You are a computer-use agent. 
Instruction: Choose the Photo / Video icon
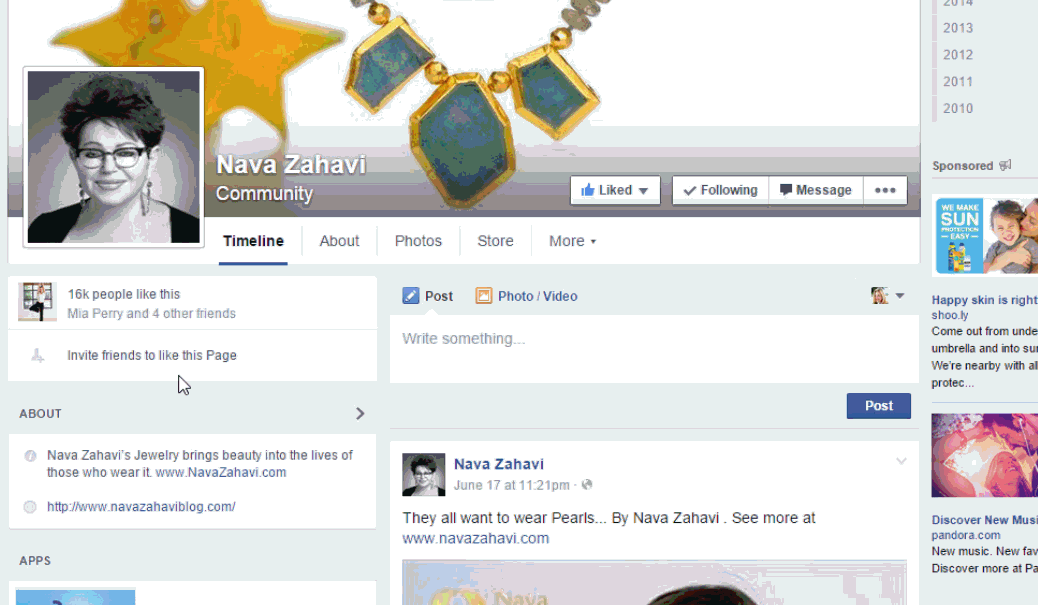coord(484,296)
